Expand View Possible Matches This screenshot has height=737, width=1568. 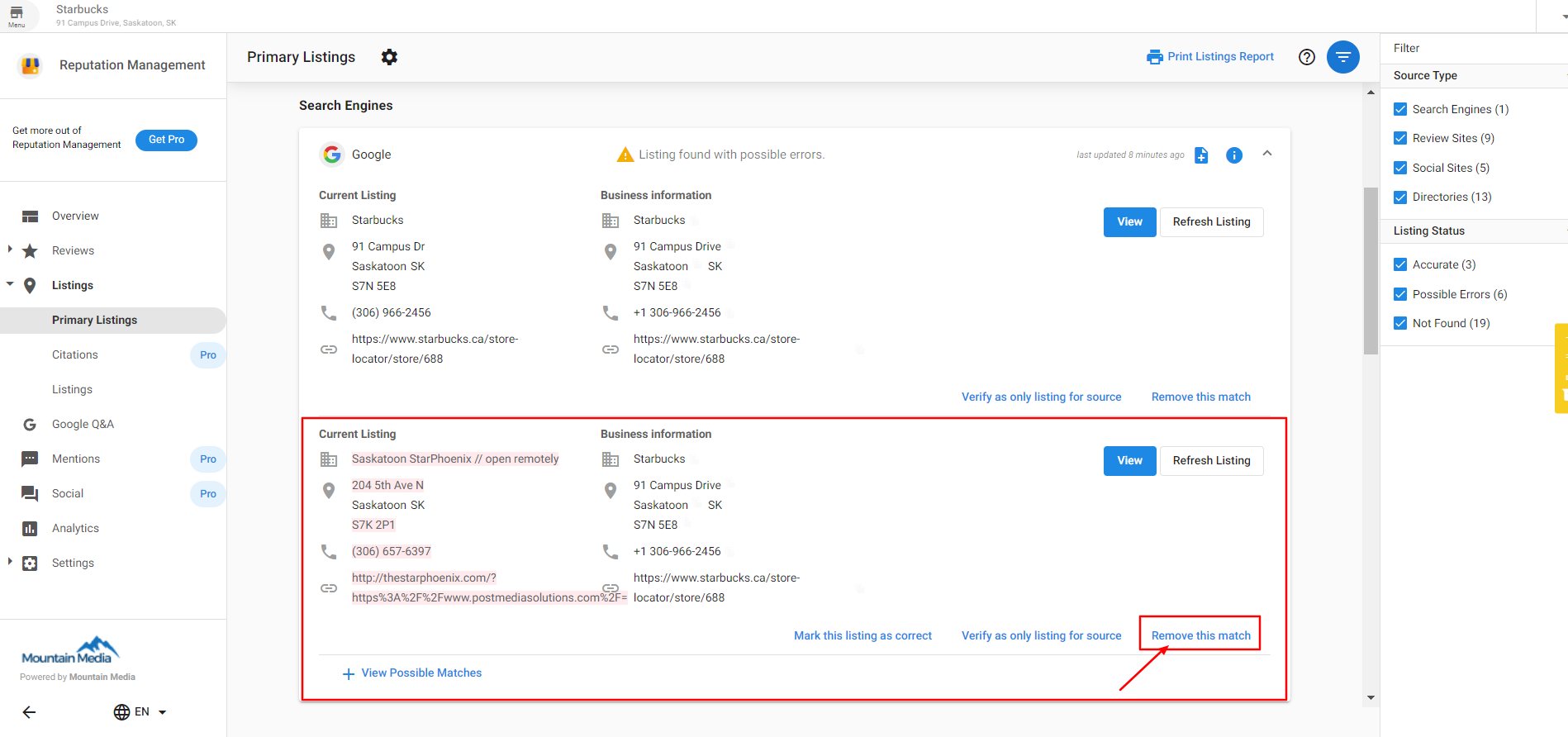tap(421, 673)
